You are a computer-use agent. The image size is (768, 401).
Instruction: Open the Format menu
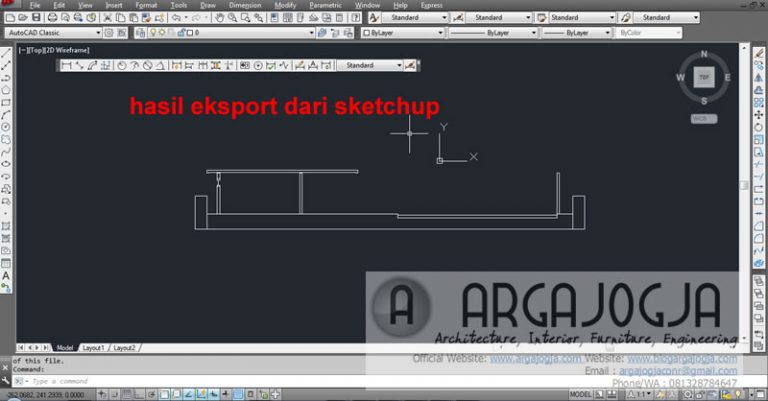coord(146,5)
